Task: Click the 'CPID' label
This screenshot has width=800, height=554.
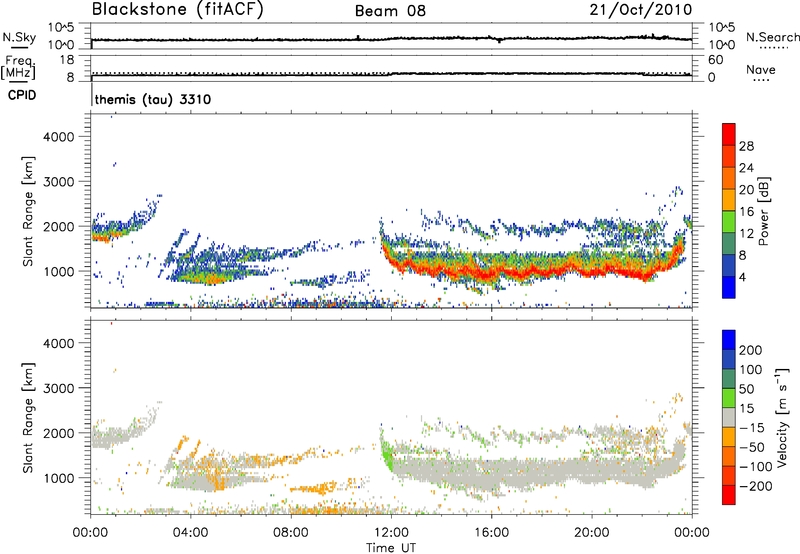Action: [22, 95]
